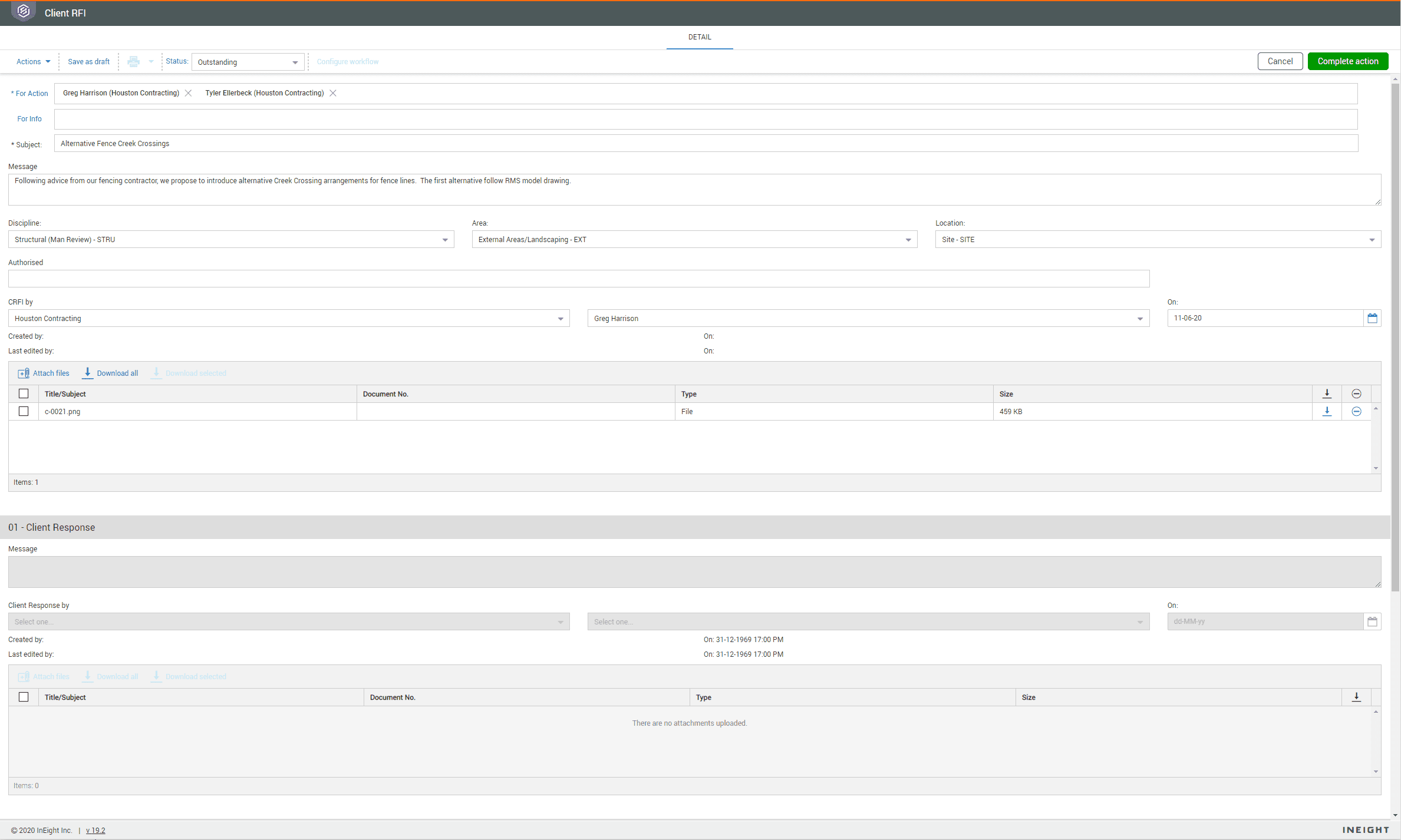The width and height of the screenshot is (1401, 840).
Task: Toggle the header checkbox in attachments table
Action: point(23,393)
